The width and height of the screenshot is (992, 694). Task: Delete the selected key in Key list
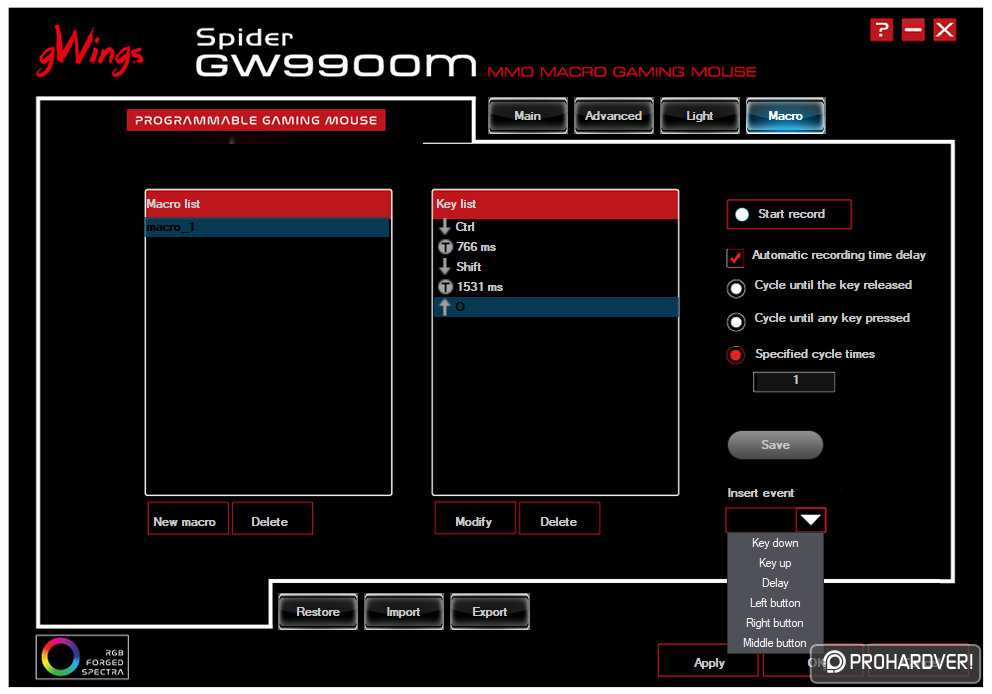point(559,519)
